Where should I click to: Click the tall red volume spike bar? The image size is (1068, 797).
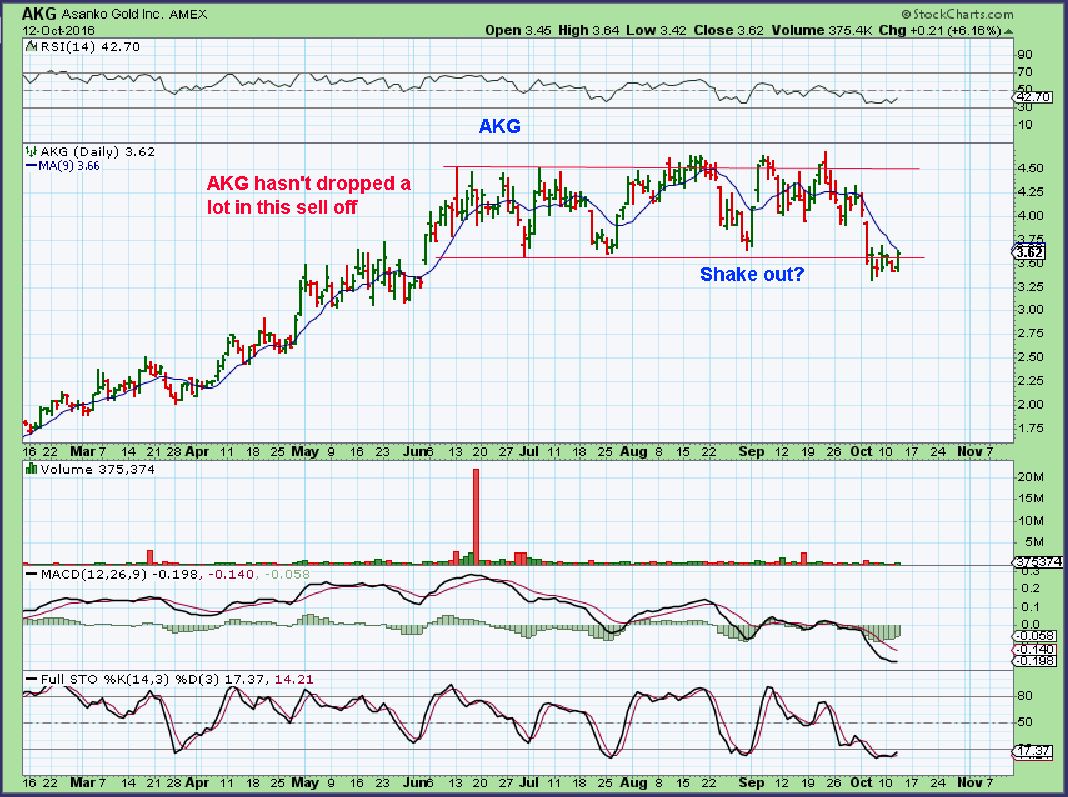(475, 516)
